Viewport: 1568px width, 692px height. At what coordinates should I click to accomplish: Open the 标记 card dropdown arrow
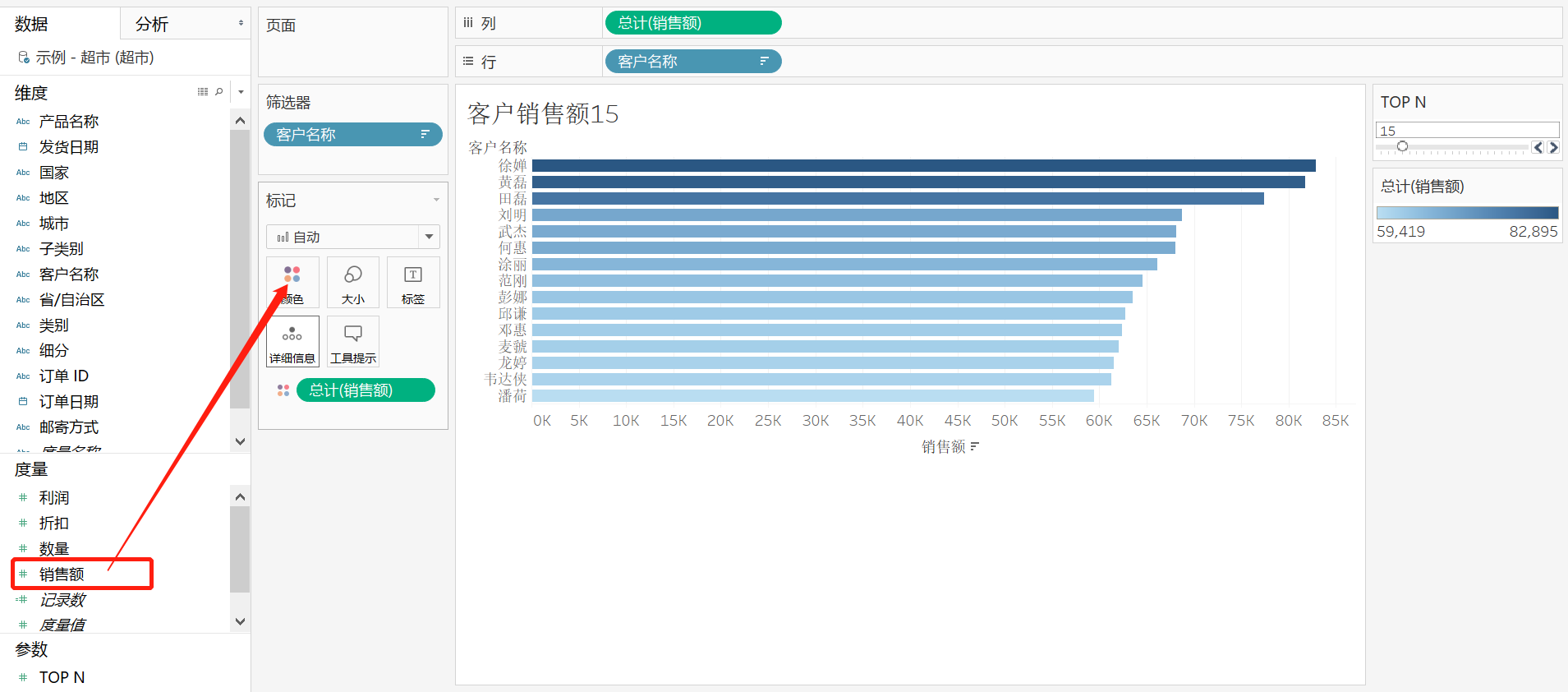tap(436, 200)
